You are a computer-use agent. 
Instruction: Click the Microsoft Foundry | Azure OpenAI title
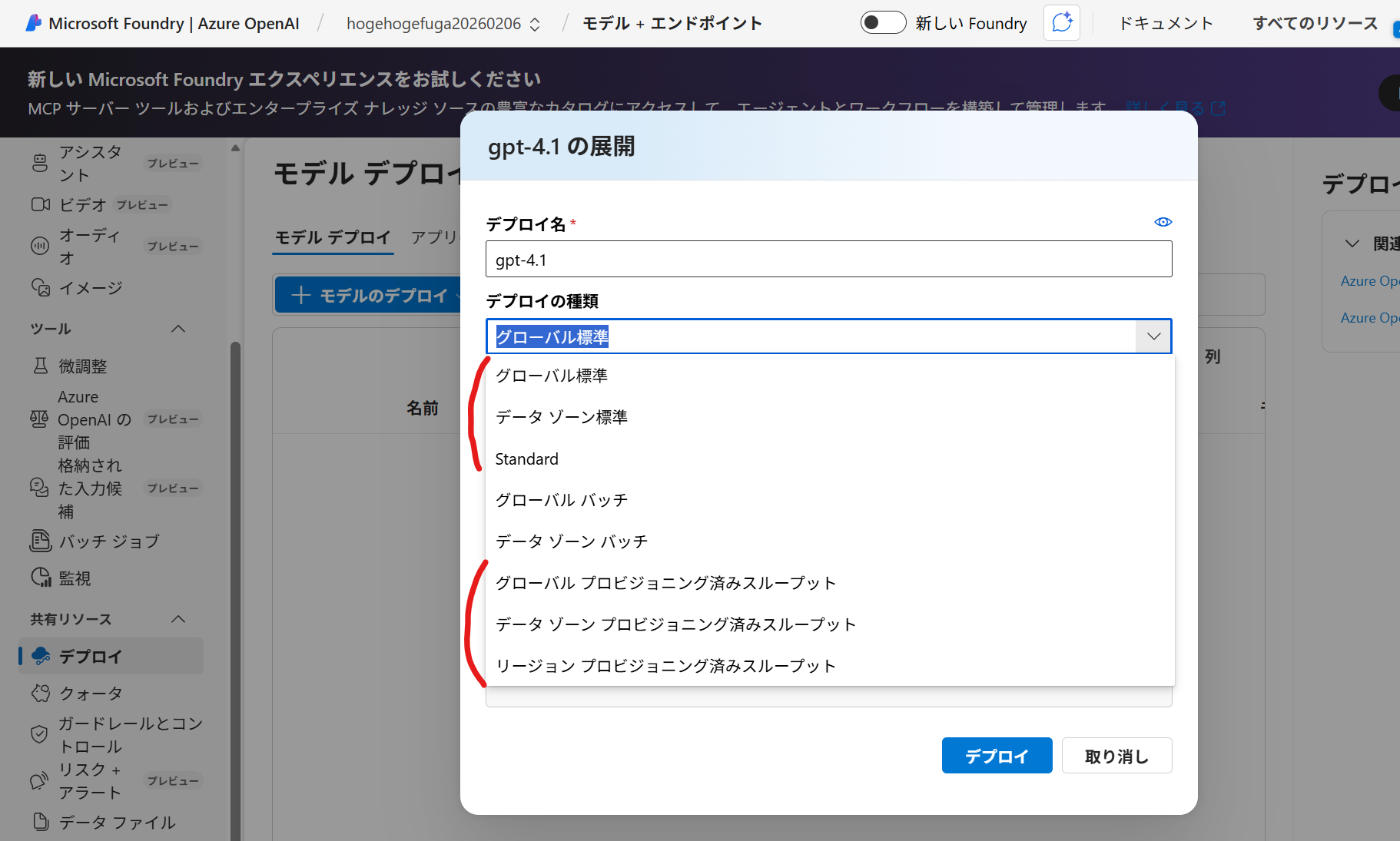(x=173, y=23)
